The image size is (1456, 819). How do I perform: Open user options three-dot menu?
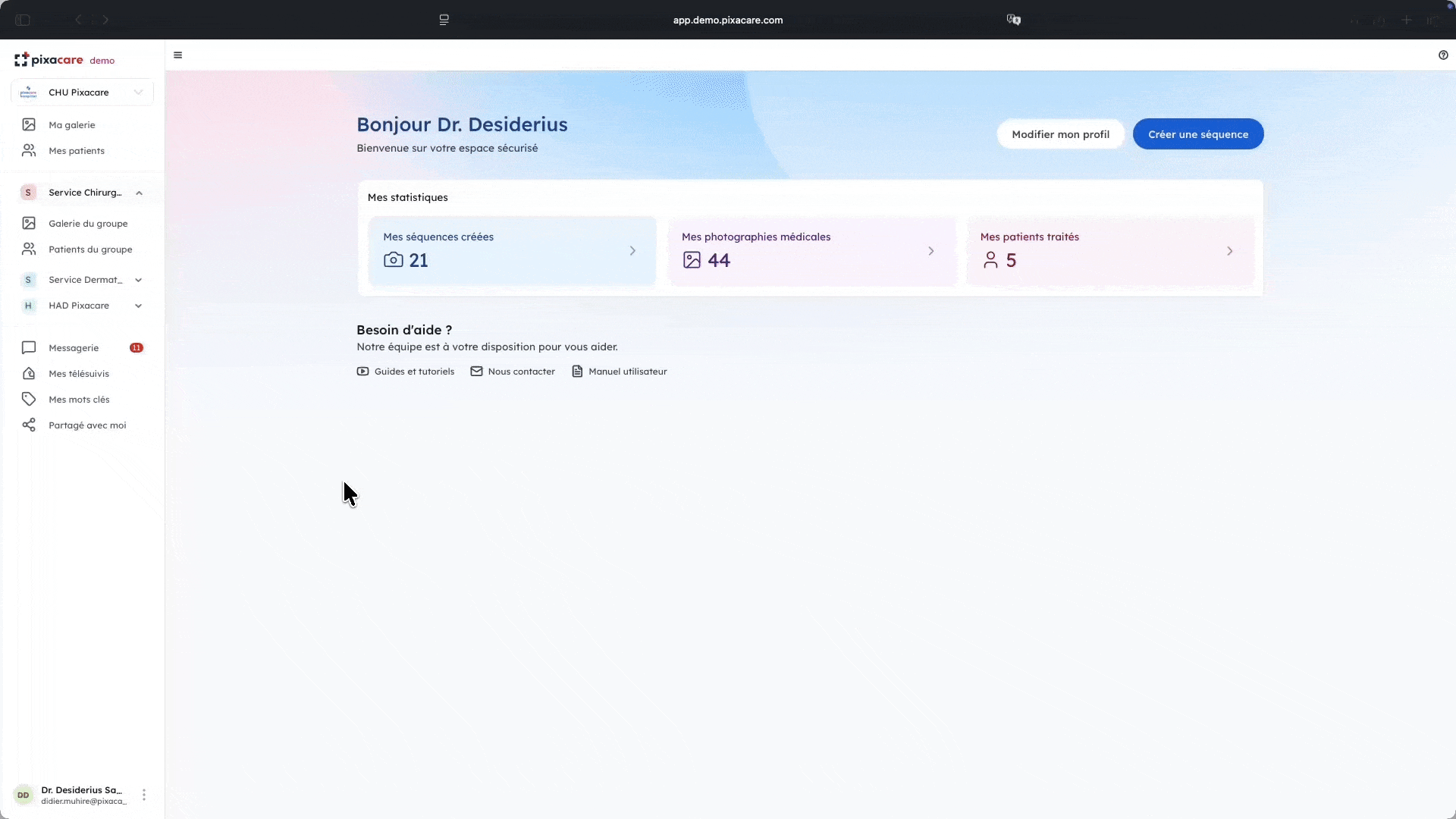(x=144, y=795)
